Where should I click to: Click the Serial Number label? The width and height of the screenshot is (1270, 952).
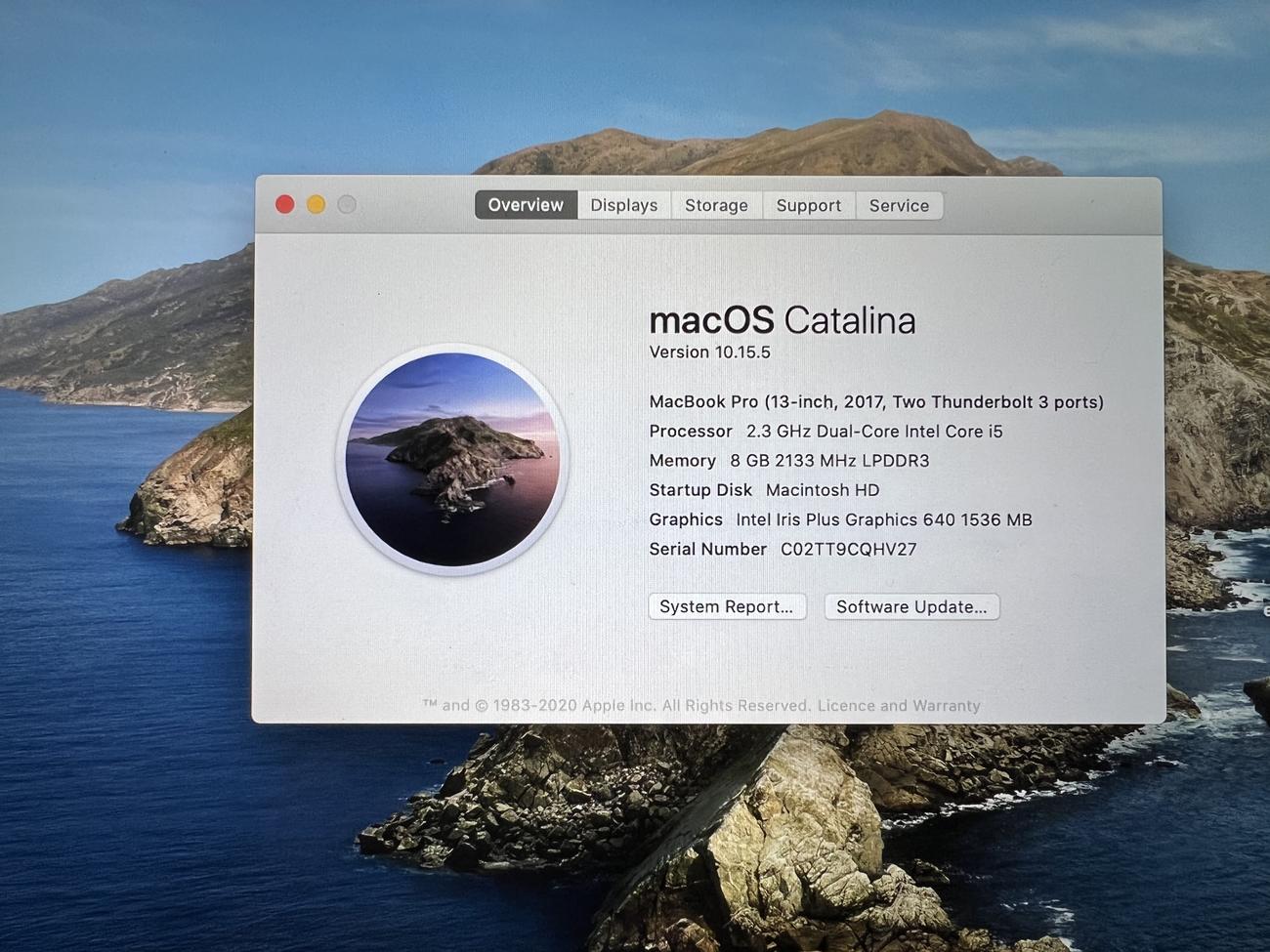tap(708, 549)
